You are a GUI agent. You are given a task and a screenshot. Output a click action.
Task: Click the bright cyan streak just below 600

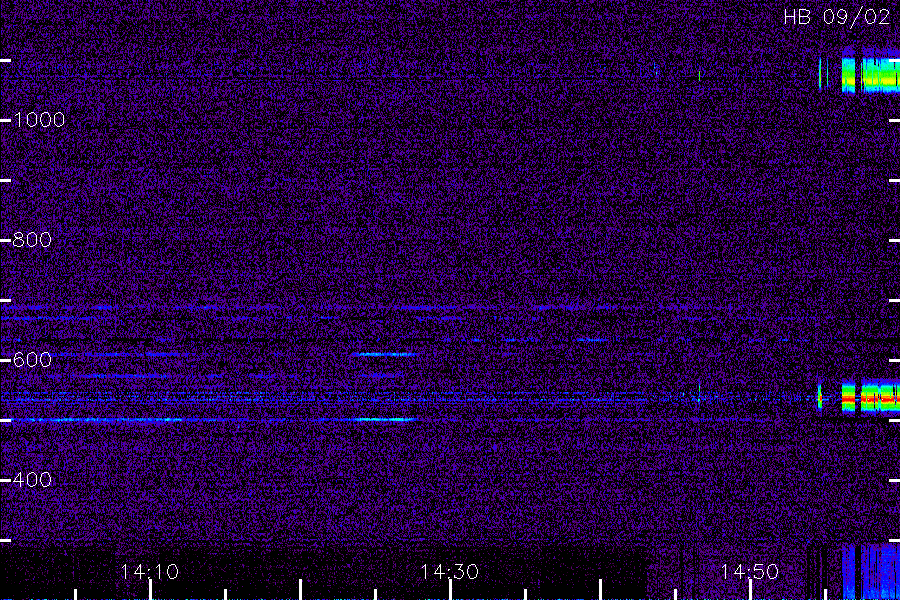point(385,354)
